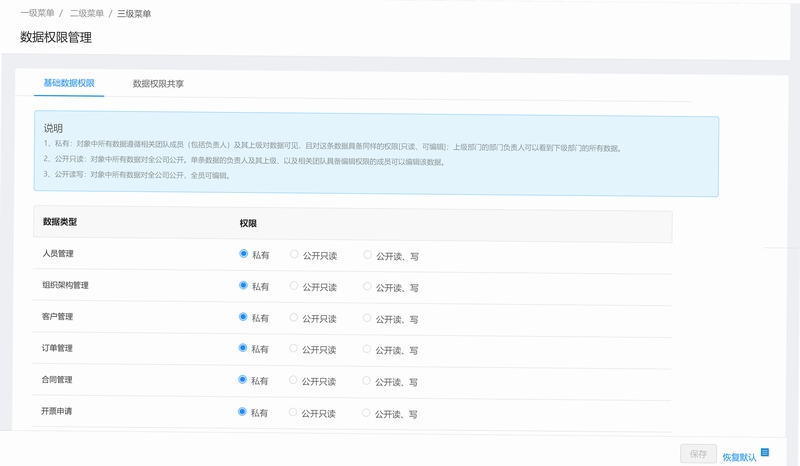
Task: Set 客户管理 to 公开只读
Action: click(x=293, y=317)
